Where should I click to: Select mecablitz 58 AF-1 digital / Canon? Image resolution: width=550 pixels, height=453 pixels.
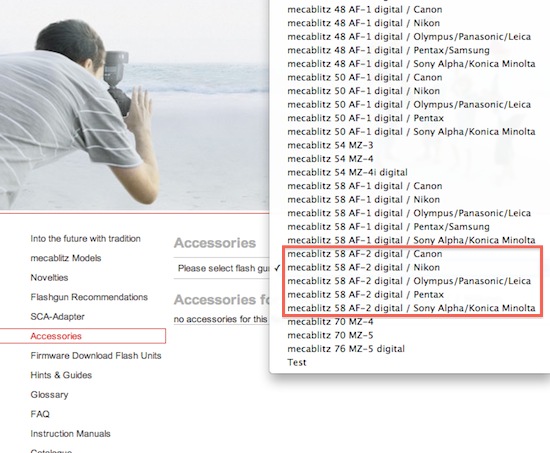coord(364,186)
